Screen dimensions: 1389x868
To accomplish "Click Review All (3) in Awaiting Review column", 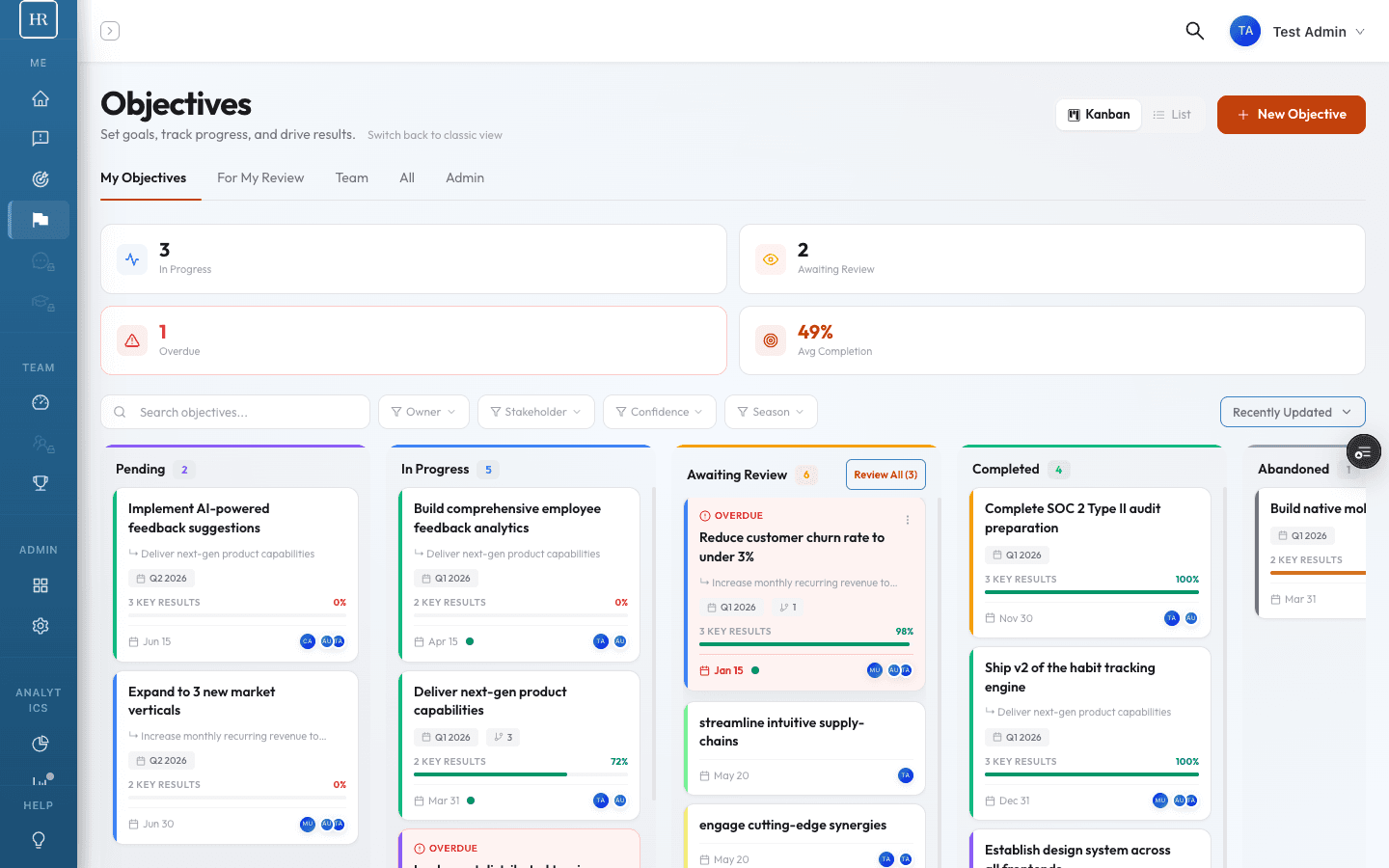I will (885, 474).
